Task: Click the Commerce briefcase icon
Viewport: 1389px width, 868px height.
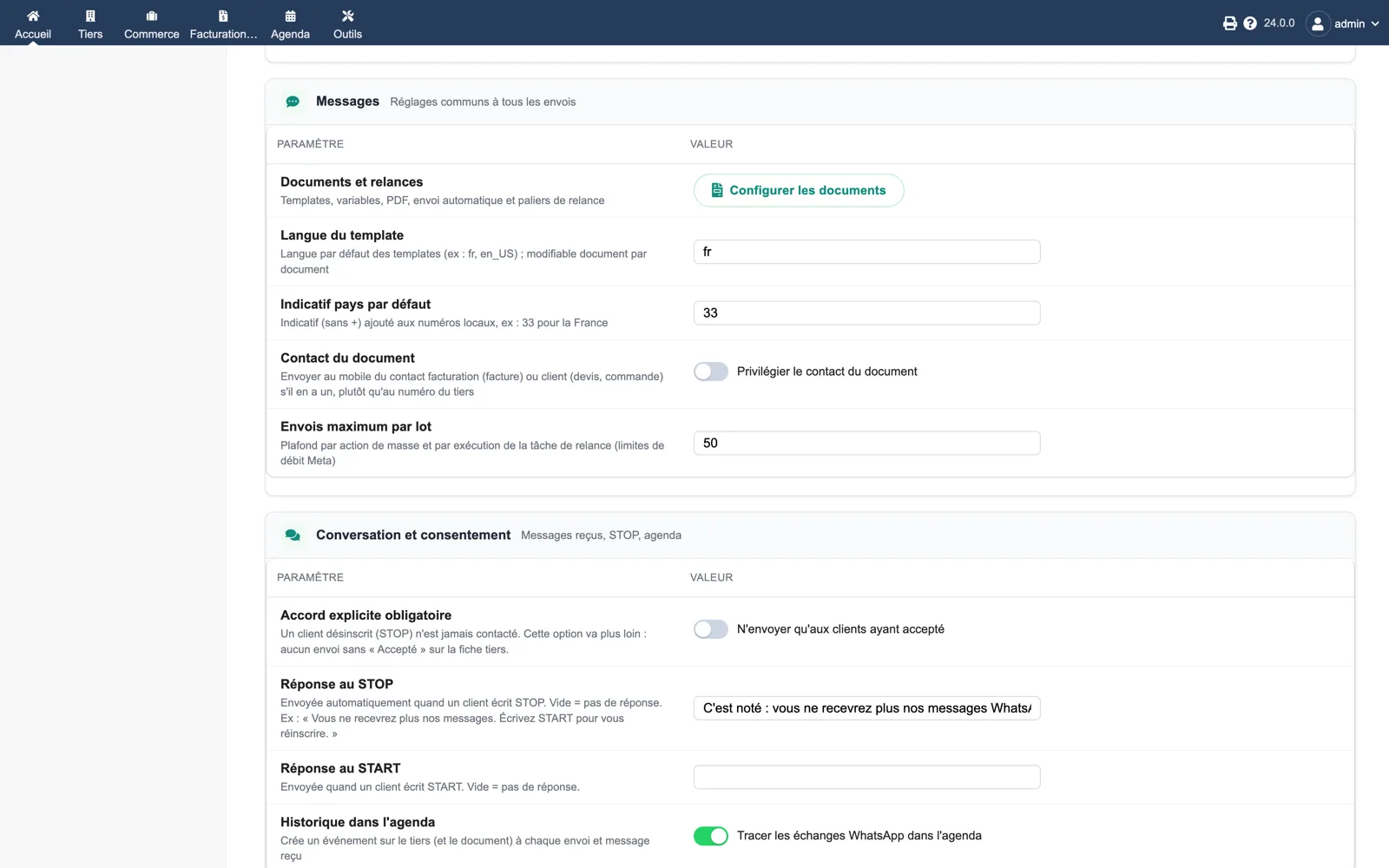Action: [x=152, y=16]
